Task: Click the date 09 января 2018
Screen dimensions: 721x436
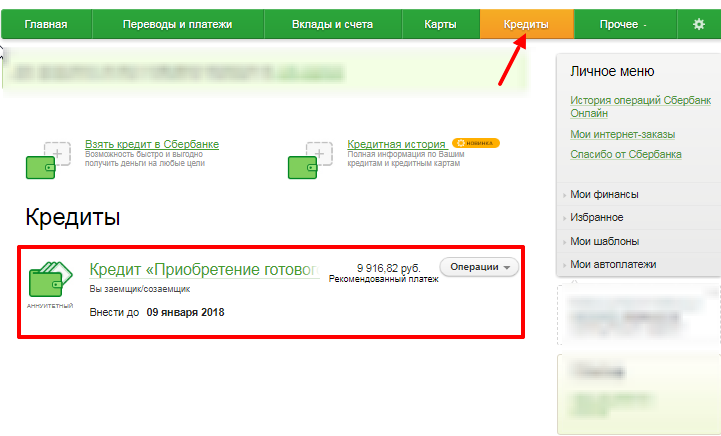Action: [185, 312]
